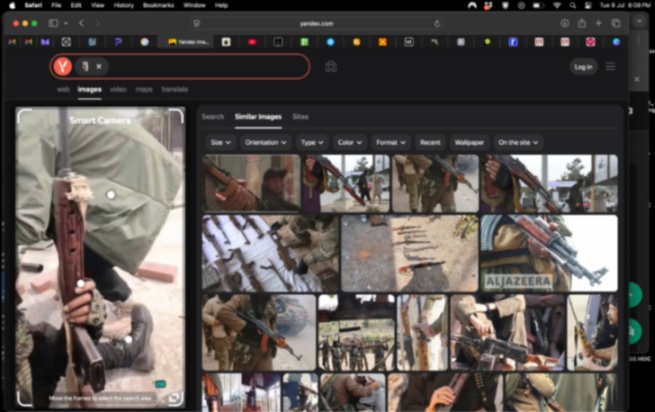
Task: Show the Safari tab overview
Action: [616, 23]
